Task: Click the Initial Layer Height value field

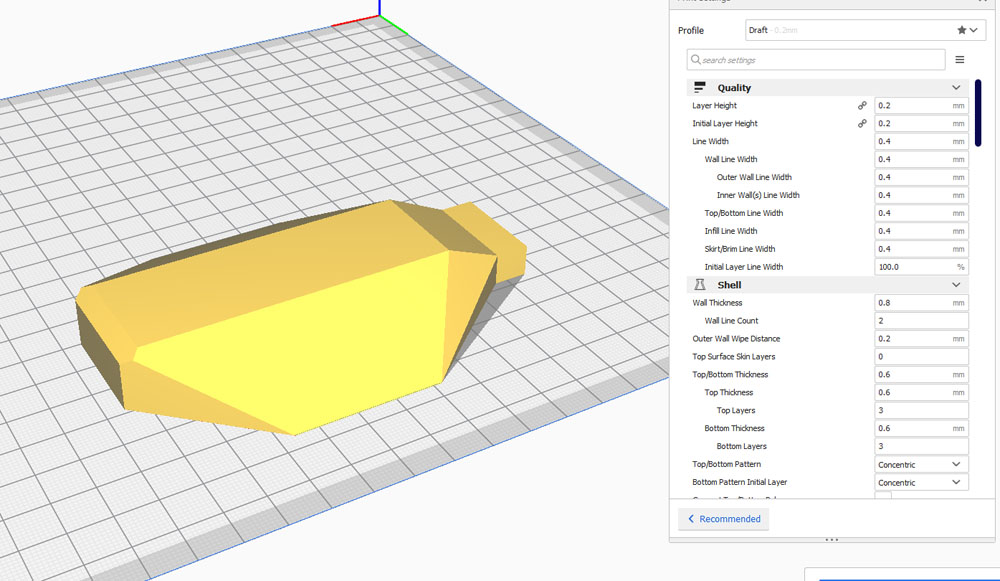Action: tap(921, 123)
